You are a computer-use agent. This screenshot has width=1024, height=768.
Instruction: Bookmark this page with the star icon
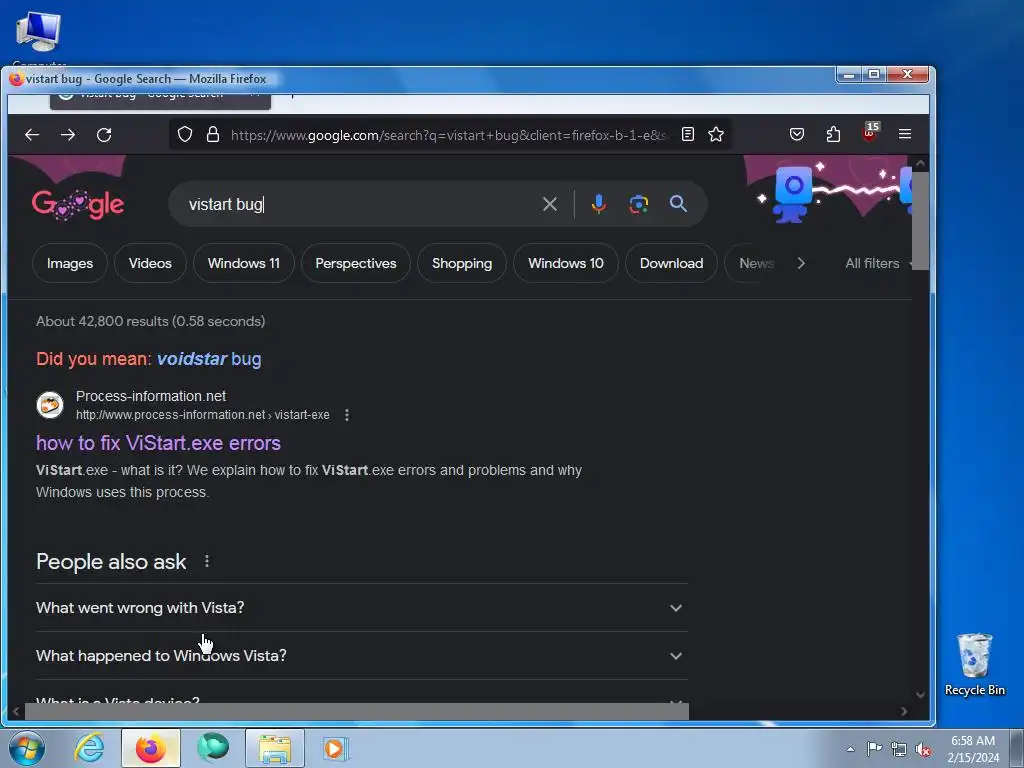(716, 135)
